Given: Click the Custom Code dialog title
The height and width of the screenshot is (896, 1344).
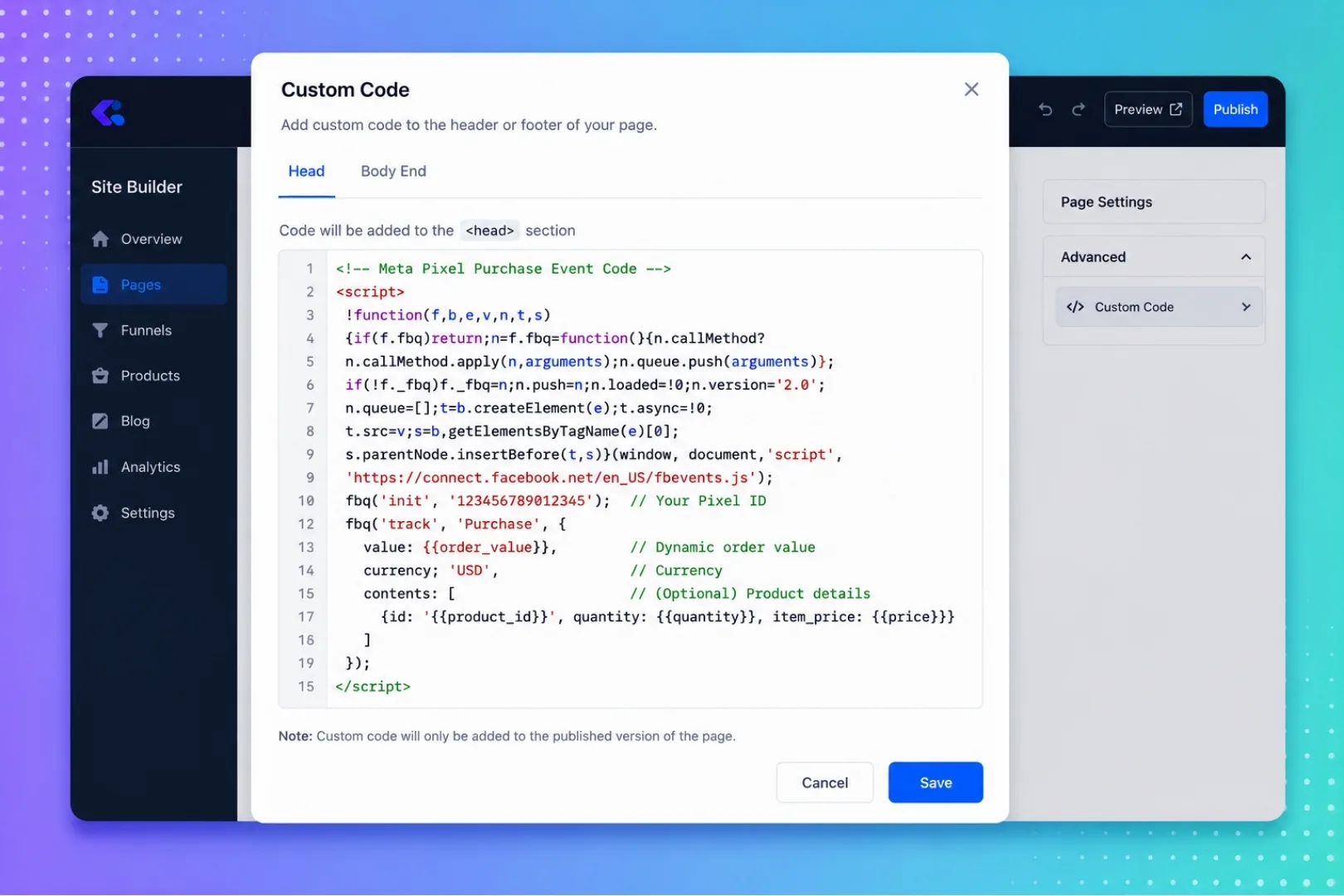Looking at the screenshot, I should click(x=345, y=90).
